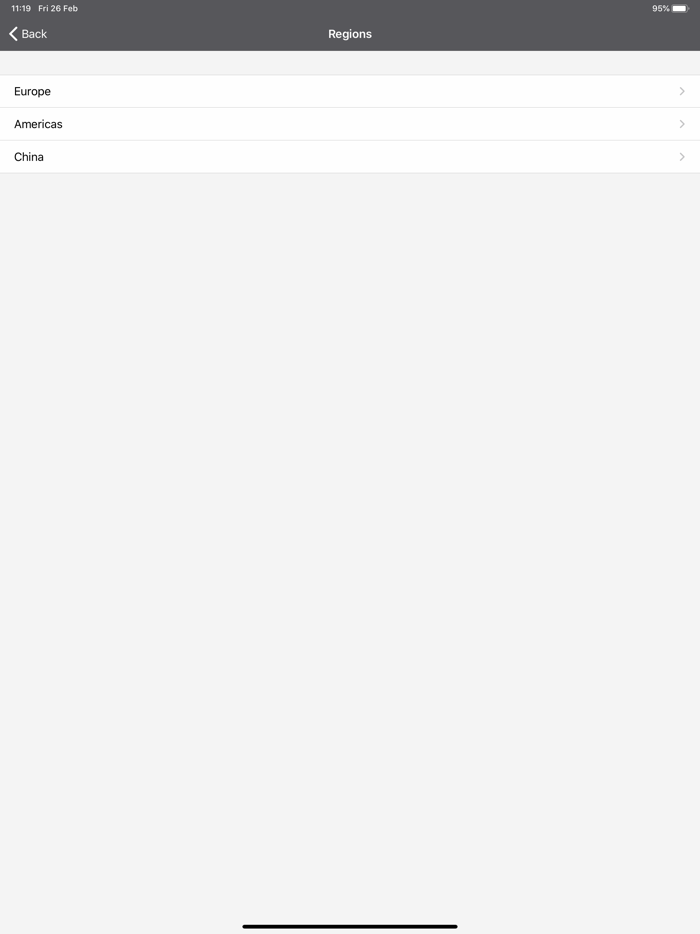700x934 pixels.
Task: Tap the Fri 26 Feb date indicator
Action: tap(58, 8)
